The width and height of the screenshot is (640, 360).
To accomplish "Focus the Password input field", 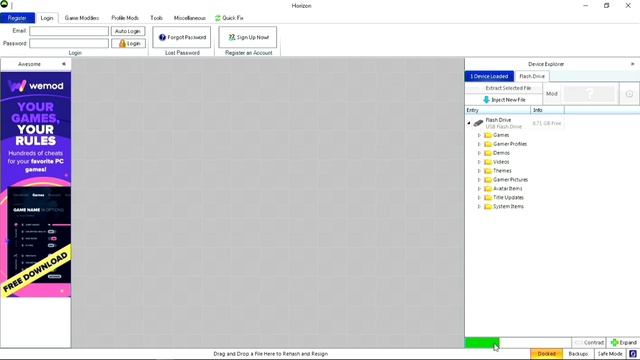I will [x=69, y=43].
